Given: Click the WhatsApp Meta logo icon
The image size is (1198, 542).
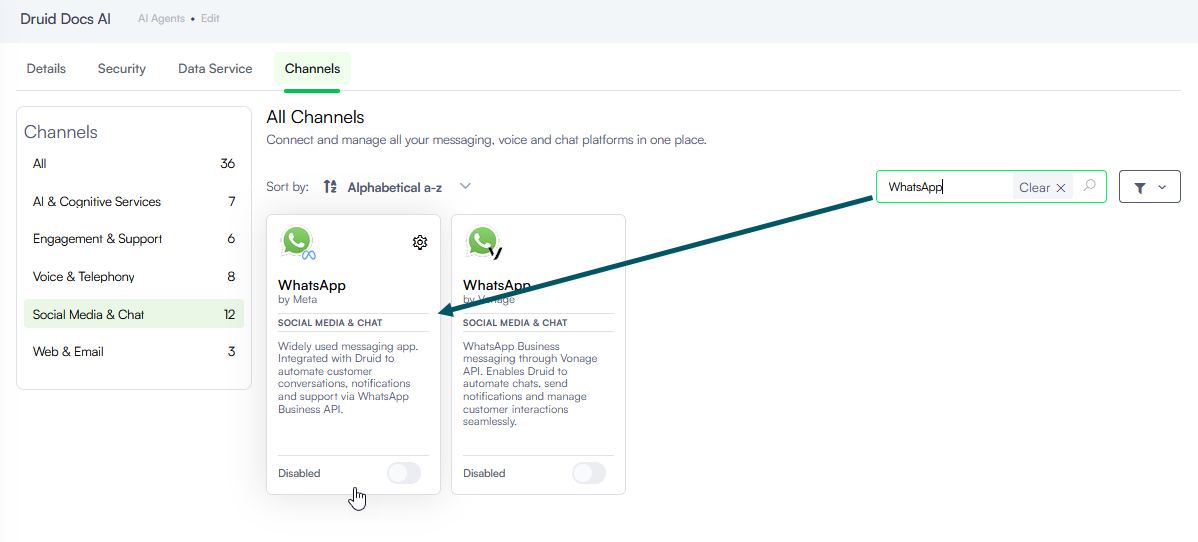Looking at the screenshot, I should click(x=298, y=242).
